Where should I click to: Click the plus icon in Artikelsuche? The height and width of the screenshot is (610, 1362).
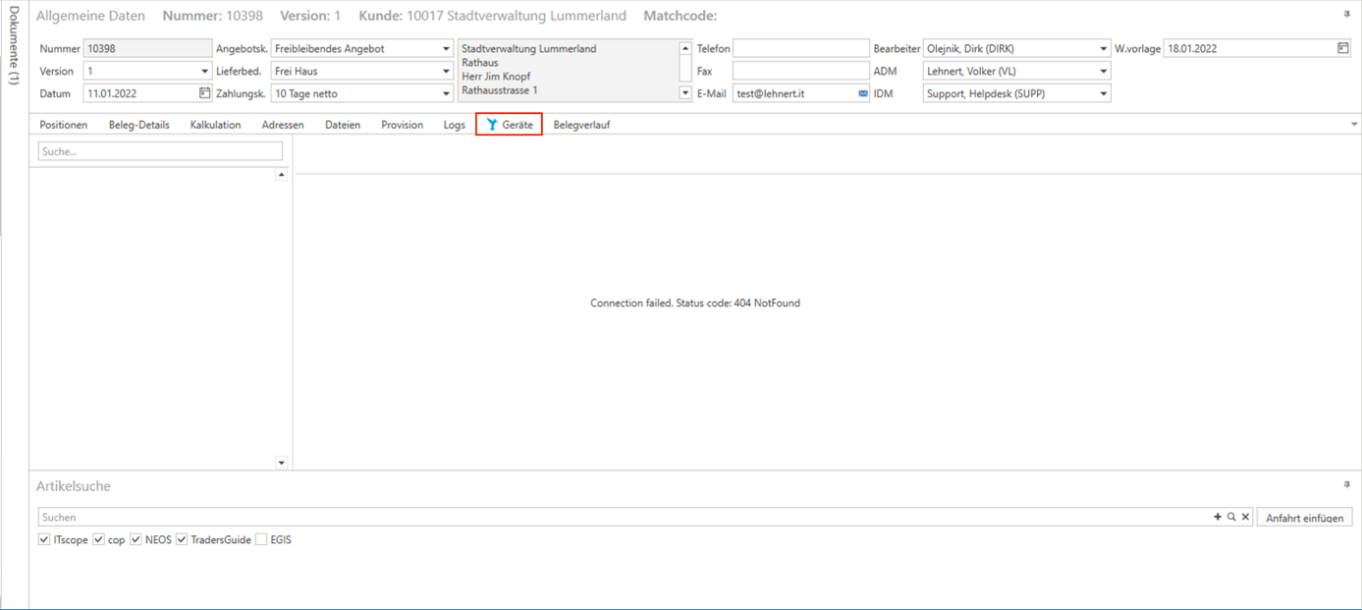point(1217,517)
